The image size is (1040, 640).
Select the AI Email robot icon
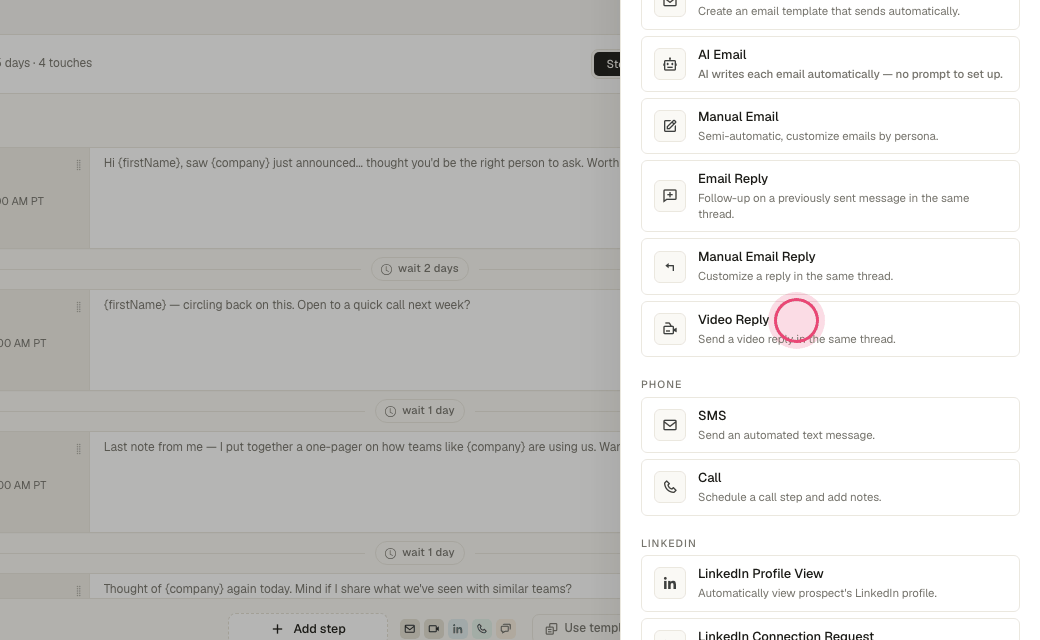coord(670,64)
